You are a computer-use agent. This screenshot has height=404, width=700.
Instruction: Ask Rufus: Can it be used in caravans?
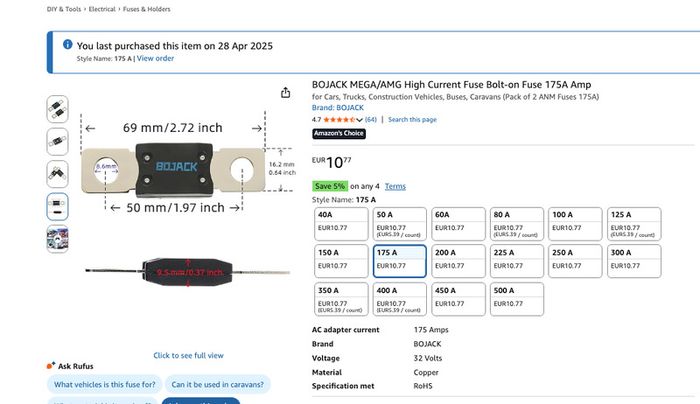[x=217, y=384]
